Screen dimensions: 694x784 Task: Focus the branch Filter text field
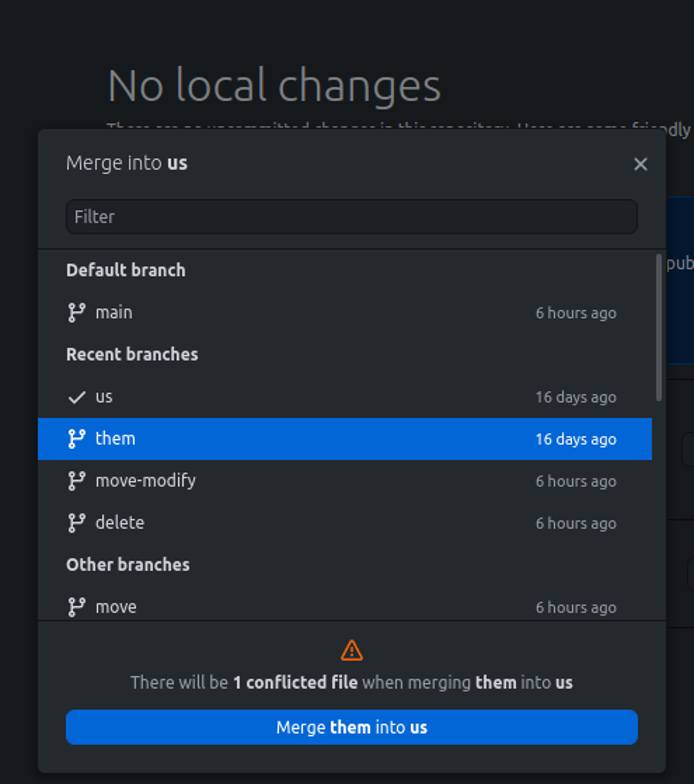(351, 217)
